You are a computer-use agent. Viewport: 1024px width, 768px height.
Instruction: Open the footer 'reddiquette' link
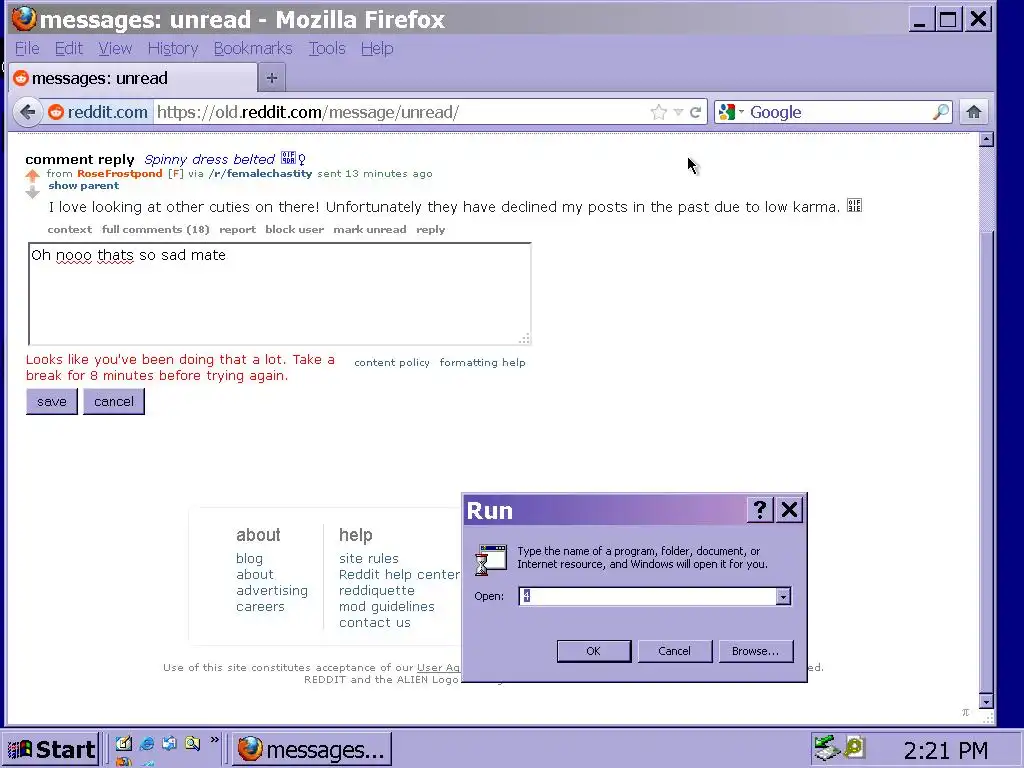376,590
